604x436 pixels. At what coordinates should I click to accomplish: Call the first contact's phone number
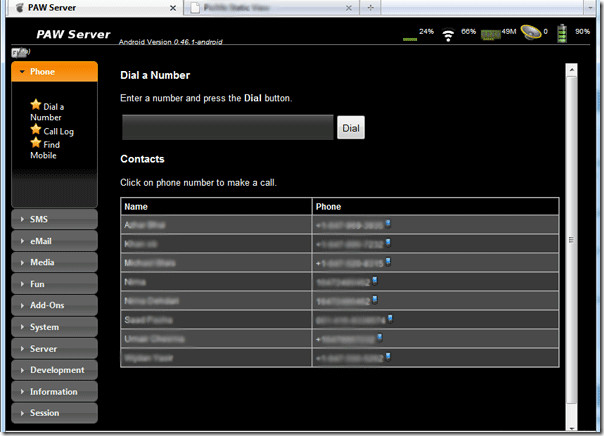[x=349, y=225]
